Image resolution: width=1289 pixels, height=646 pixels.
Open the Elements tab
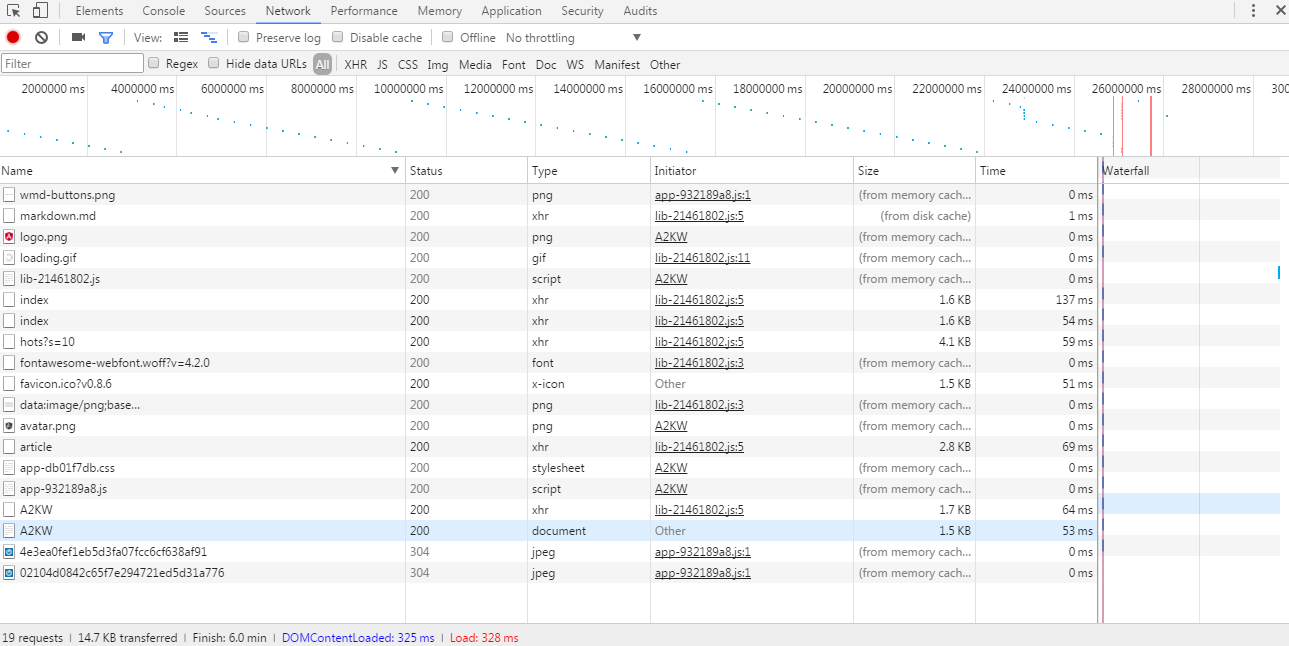coord(100,11)
